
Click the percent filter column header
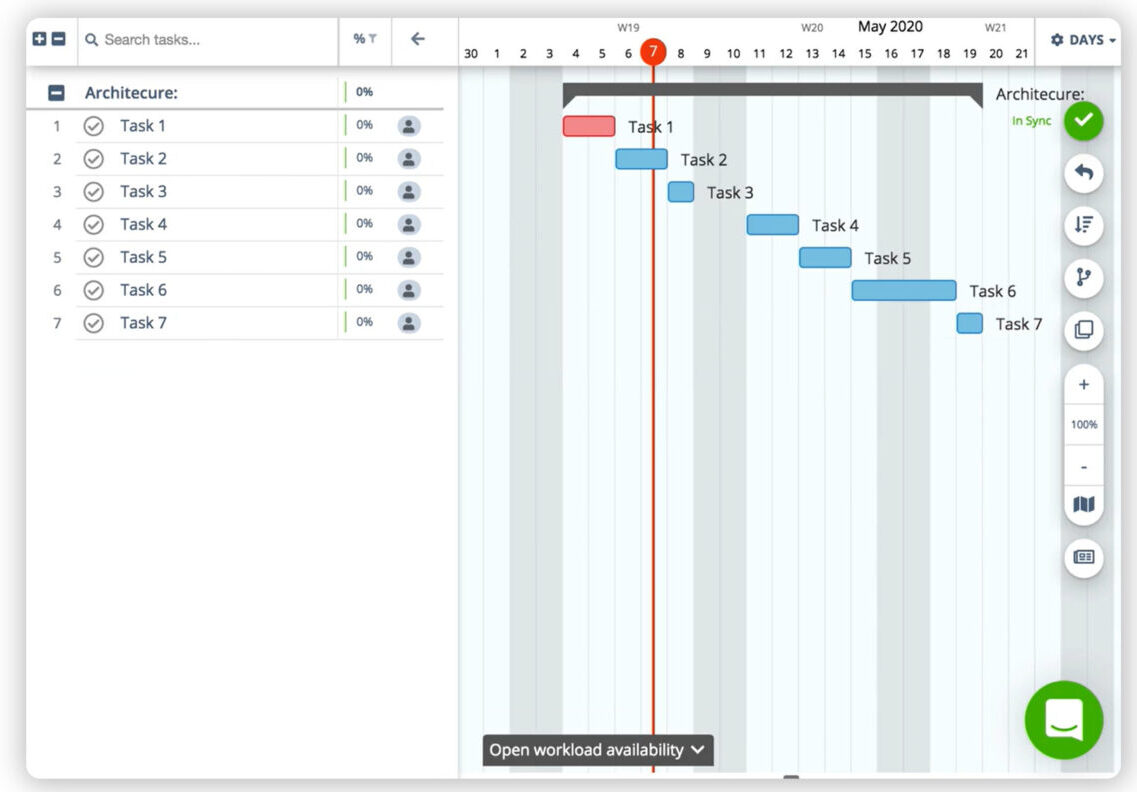pos(364,39)
